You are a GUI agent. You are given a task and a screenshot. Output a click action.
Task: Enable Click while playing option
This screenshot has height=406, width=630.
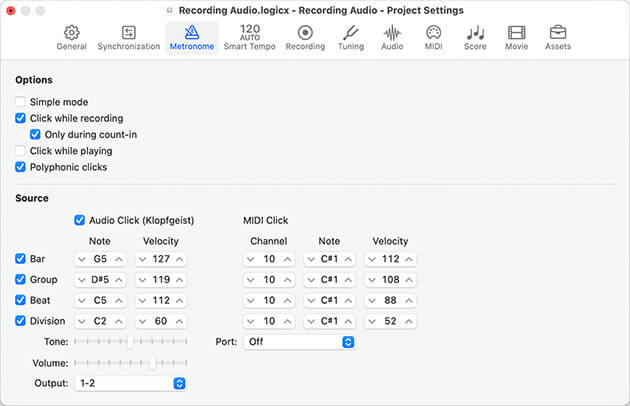click(x=21, y=151)
